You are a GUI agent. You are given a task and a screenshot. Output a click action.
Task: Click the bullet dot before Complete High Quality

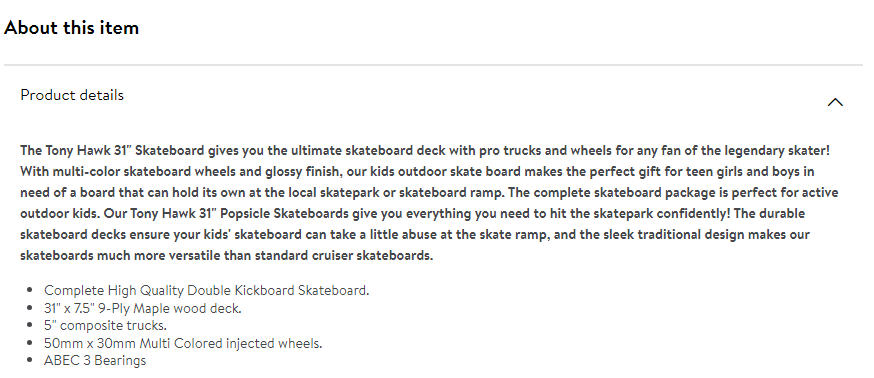coord(30,290)
